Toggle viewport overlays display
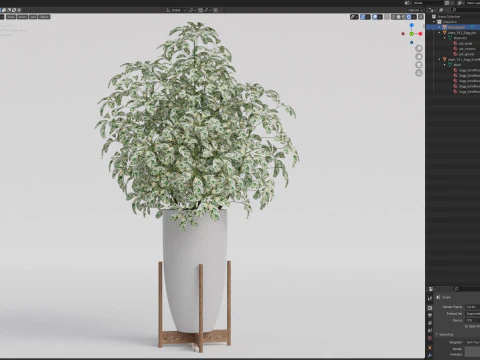480x360 pixels. coord(375,17)
